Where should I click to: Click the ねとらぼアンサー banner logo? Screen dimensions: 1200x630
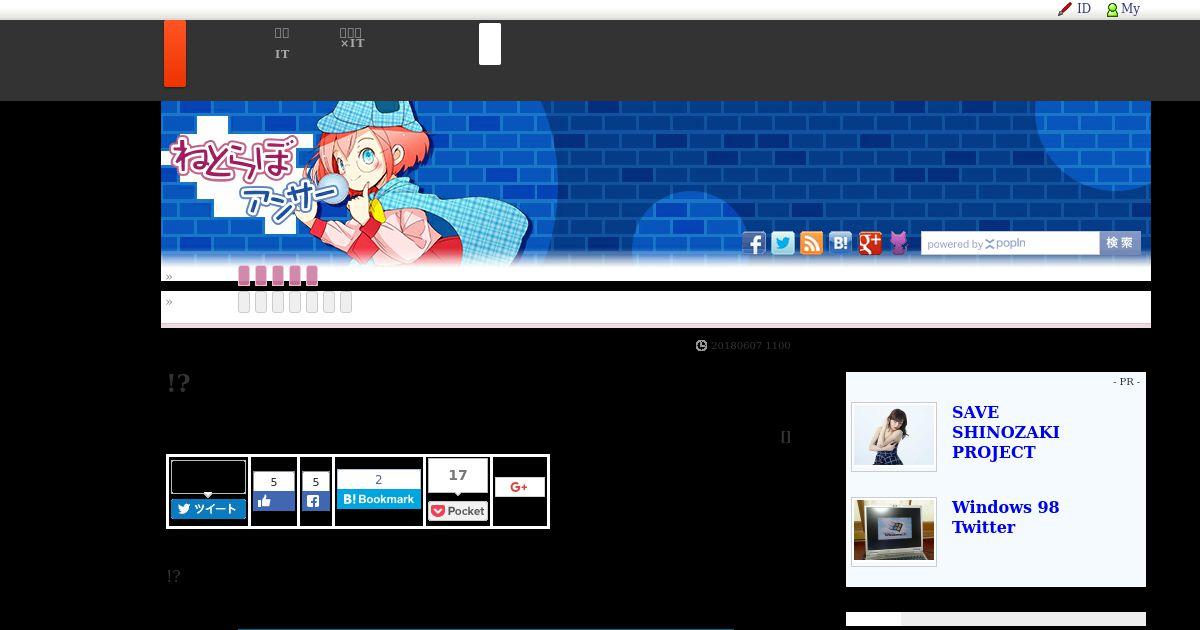point(257,178)
